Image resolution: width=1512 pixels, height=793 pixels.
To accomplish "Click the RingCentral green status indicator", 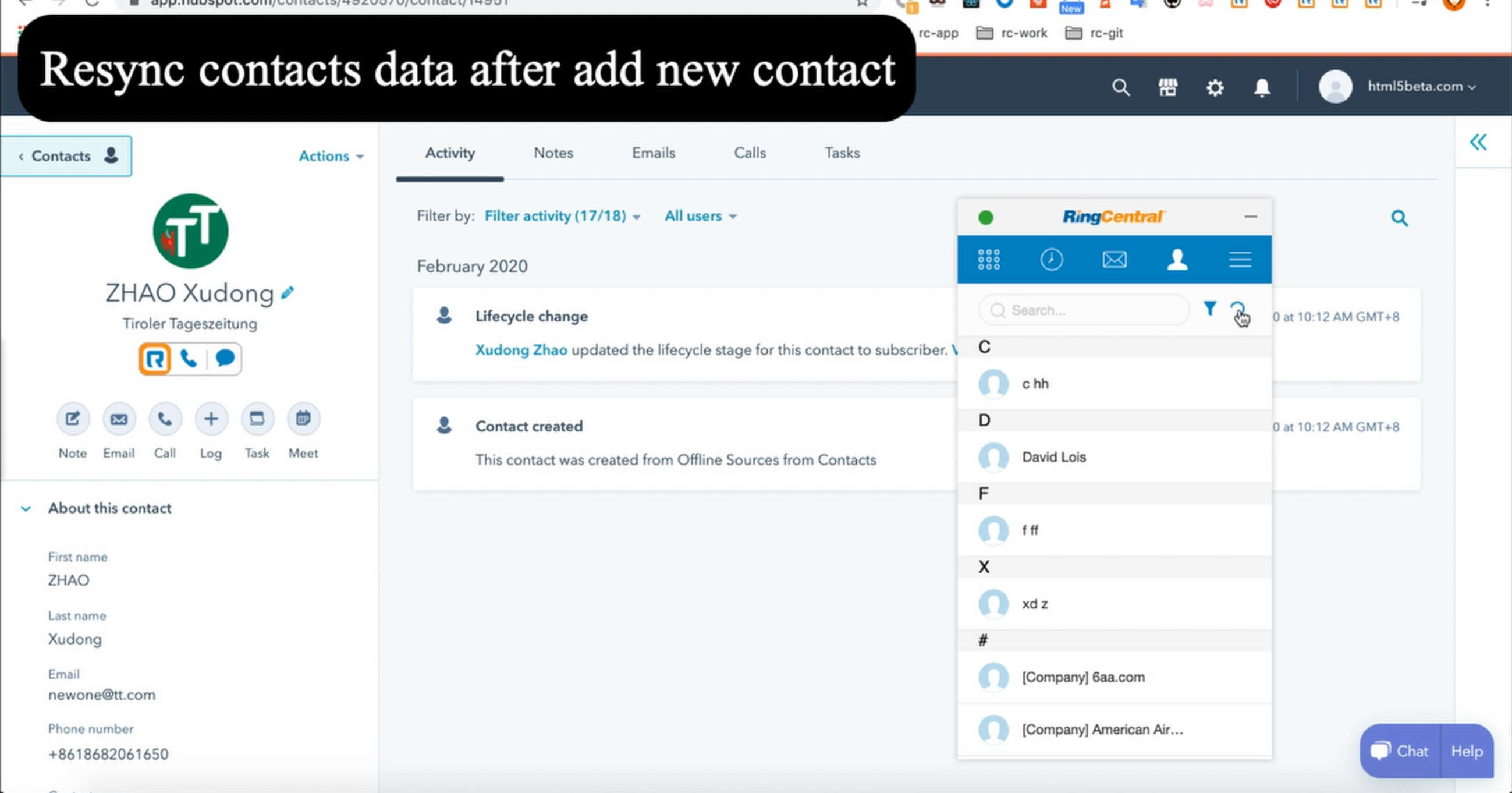I will [985, 216].
